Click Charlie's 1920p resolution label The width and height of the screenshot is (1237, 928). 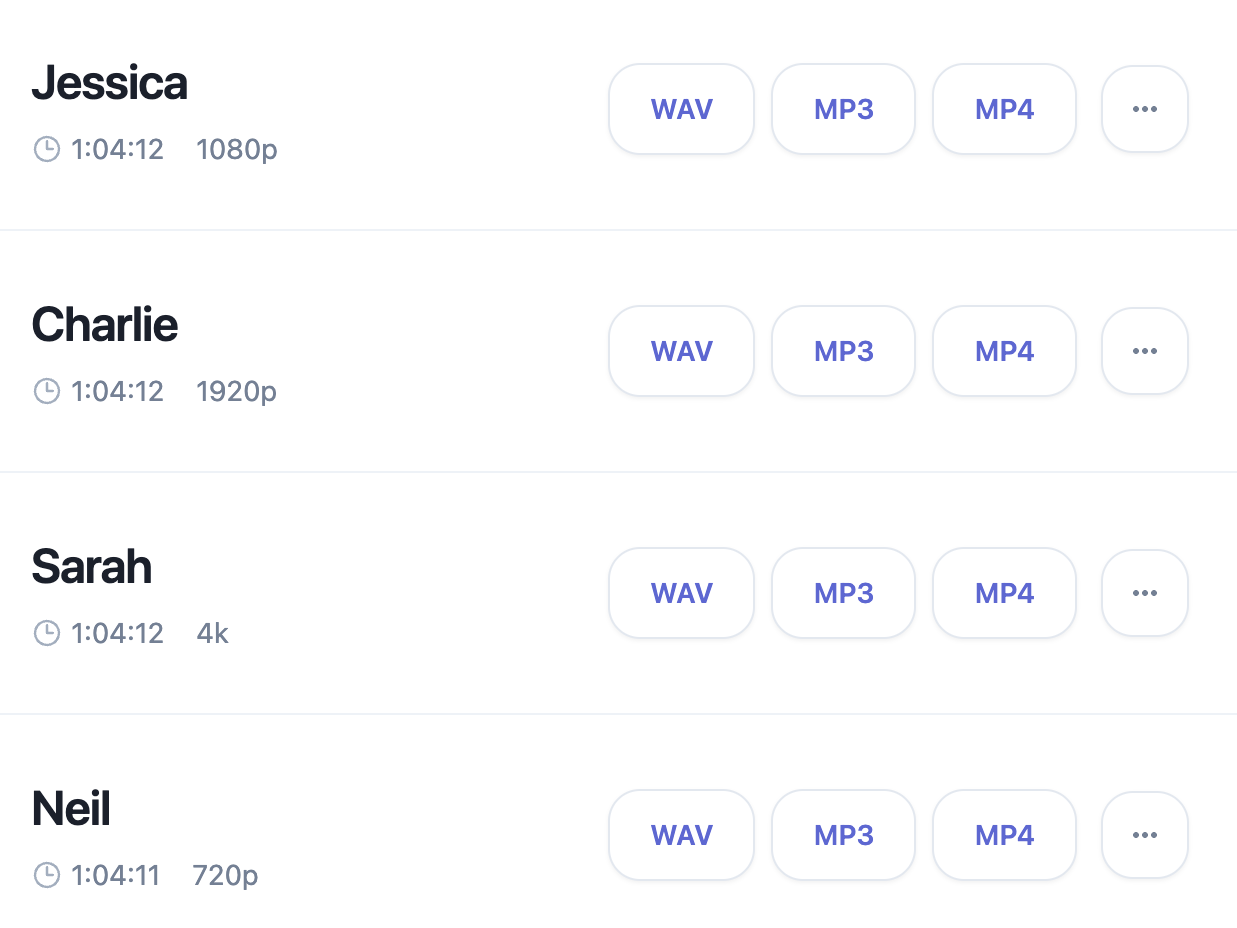pyautogui.click(x=237, y=391)
